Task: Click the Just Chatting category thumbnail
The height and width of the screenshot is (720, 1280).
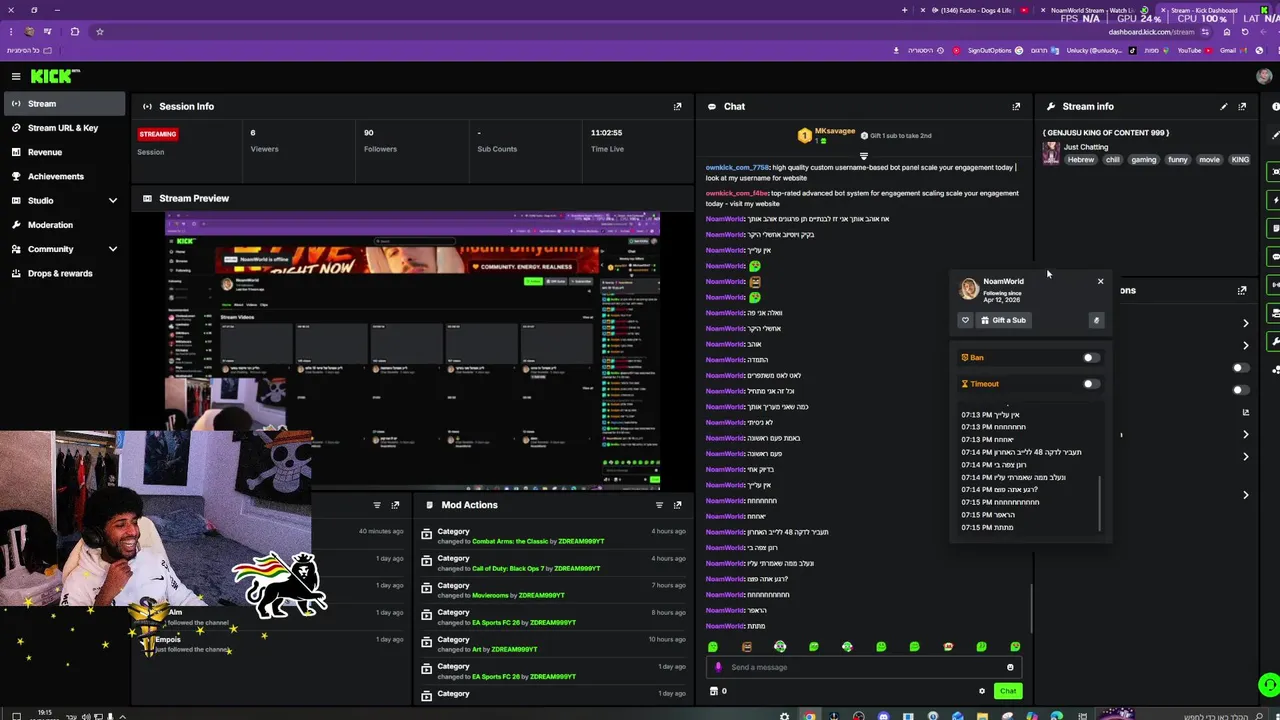Action: tap(1051, 153)
